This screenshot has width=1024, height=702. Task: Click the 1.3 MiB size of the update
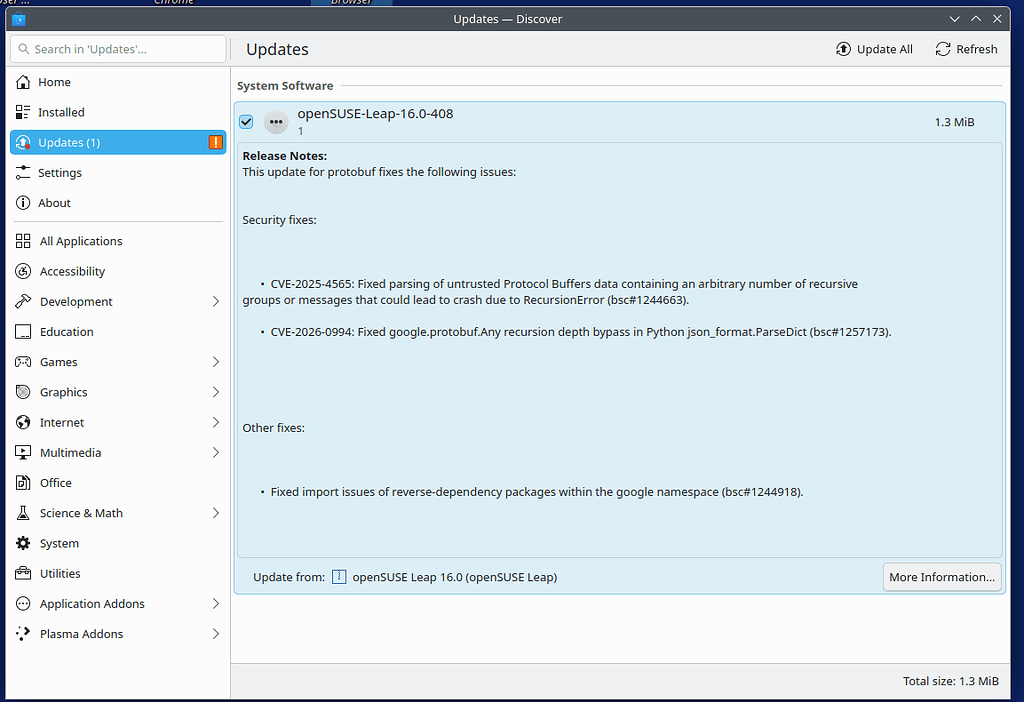954,122
